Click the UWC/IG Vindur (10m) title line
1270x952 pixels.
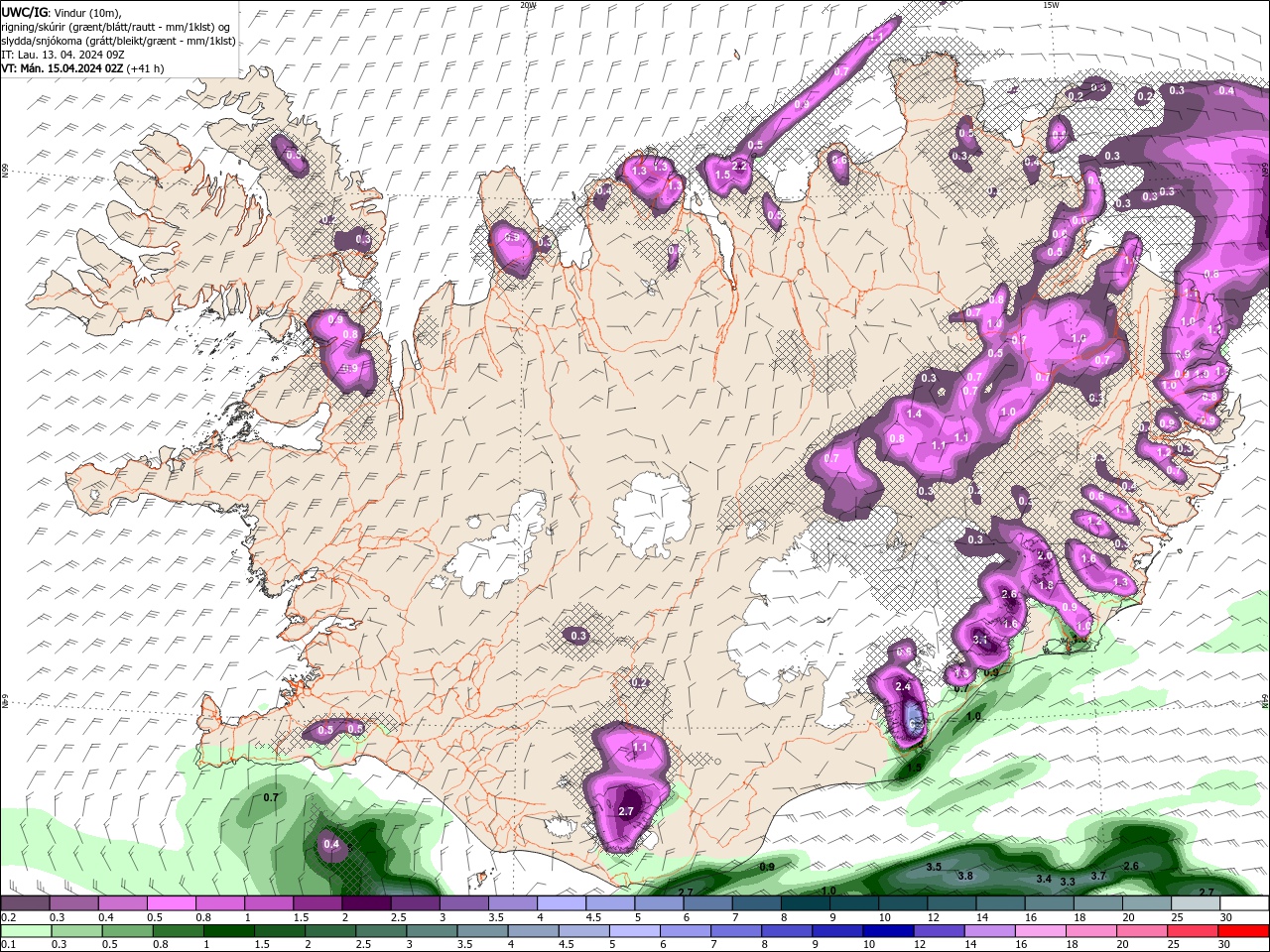pos(62,12)
